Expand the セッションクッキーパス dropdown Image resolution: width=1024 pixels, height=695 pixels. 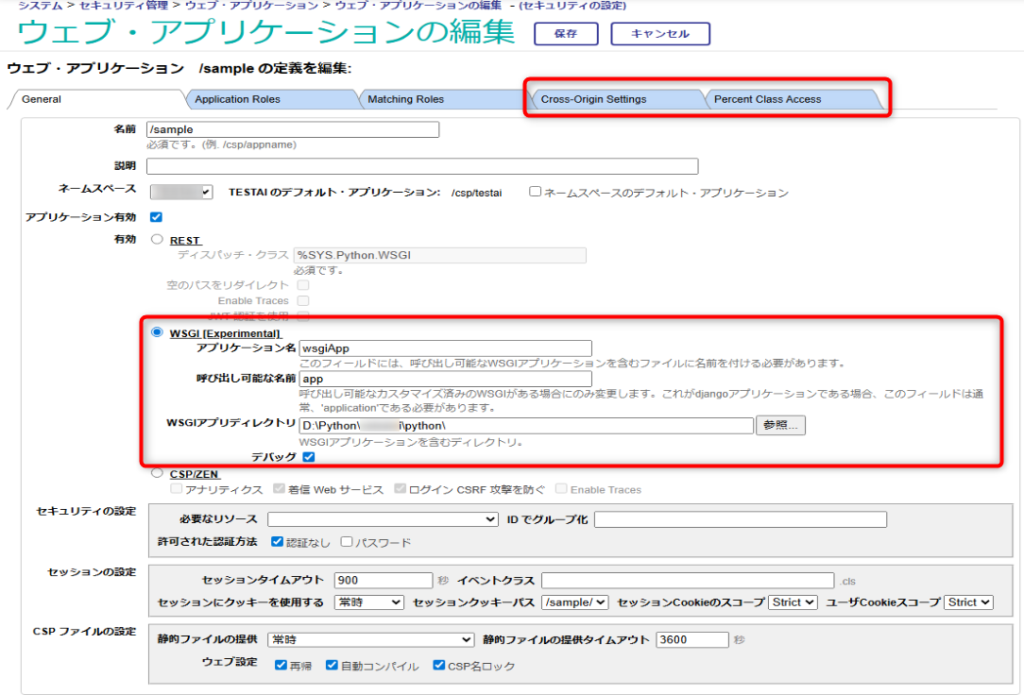[x=574, y=602]
